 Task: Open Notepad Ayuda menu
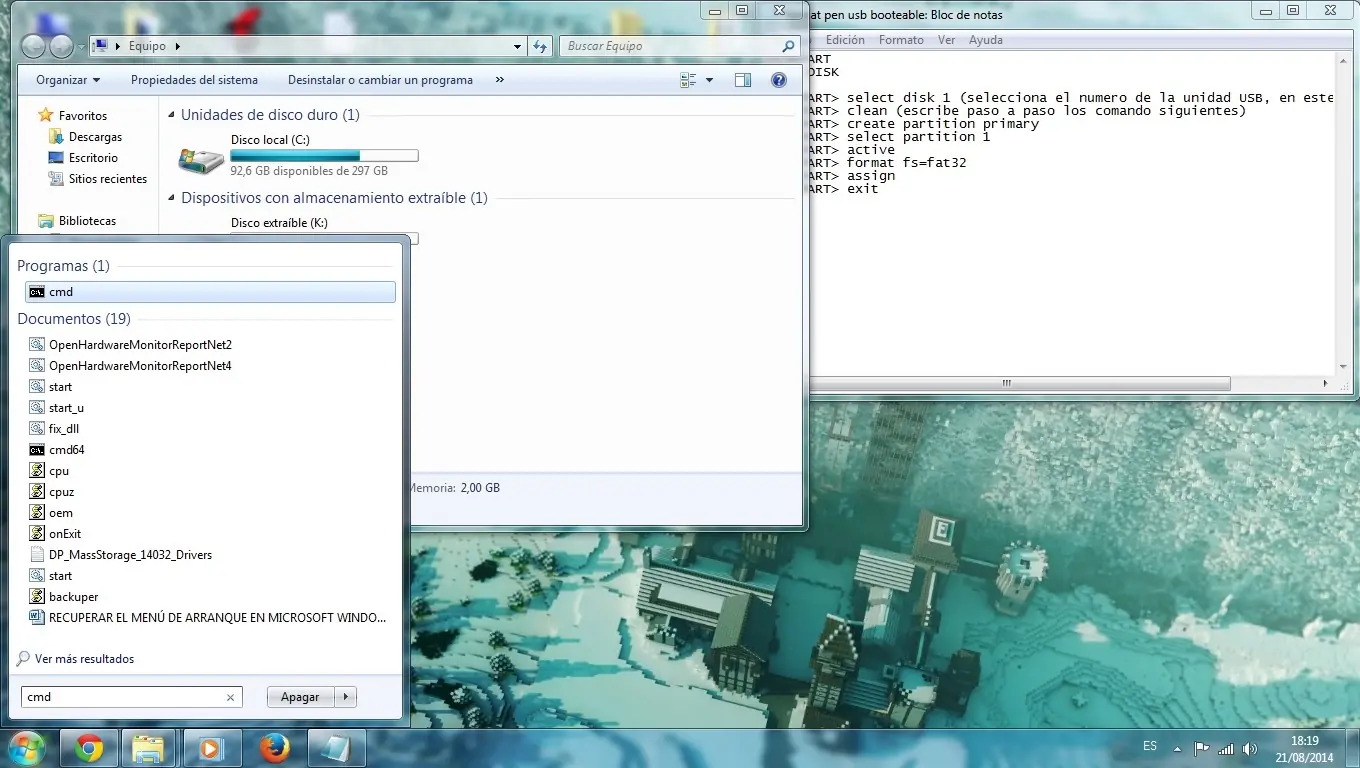(985, 40)
